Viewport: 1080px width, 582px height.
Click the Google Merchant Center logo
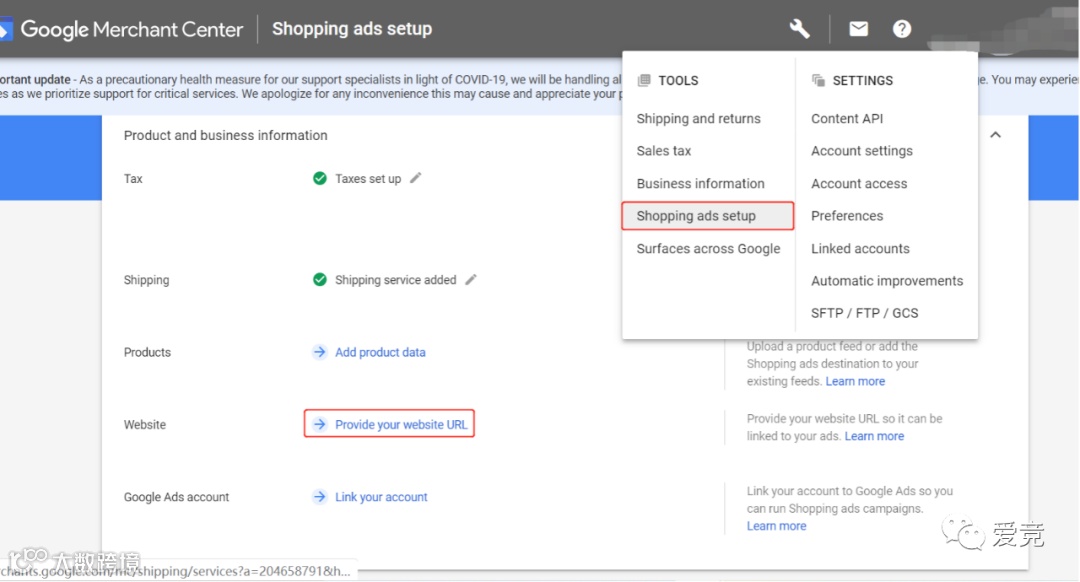coord(122,29)
